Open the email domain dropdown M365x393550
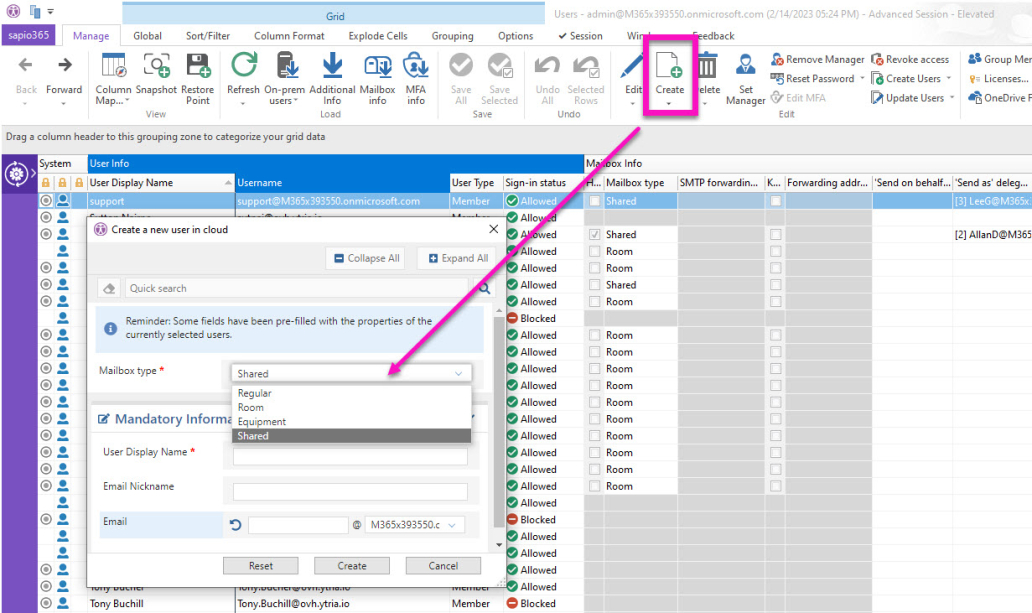Viewport: 1032px width, 613px height. pyautogui.click(x=414, y=525)
